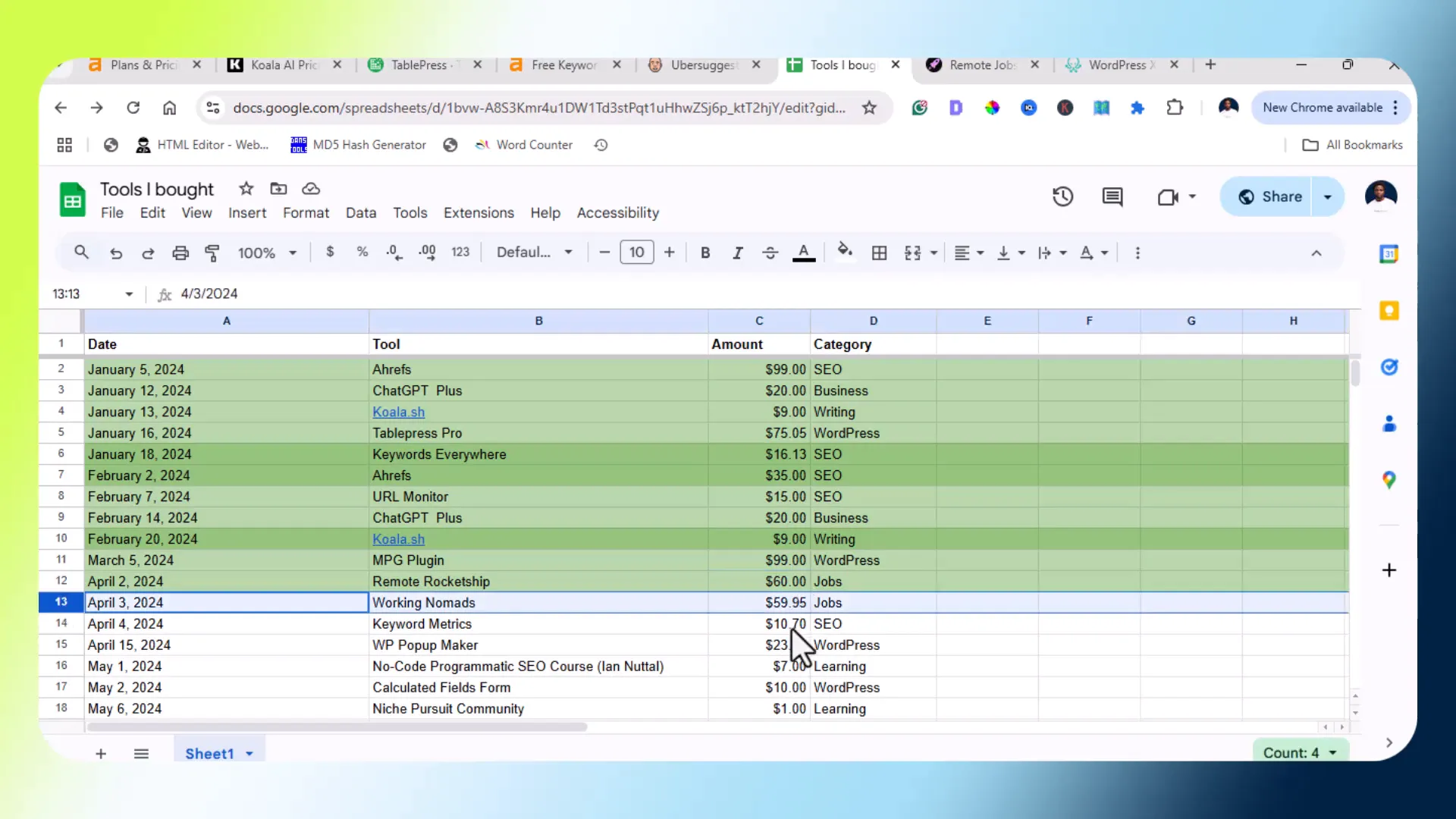
Task: Open Contacts side panel
Action: [1389, 423]
